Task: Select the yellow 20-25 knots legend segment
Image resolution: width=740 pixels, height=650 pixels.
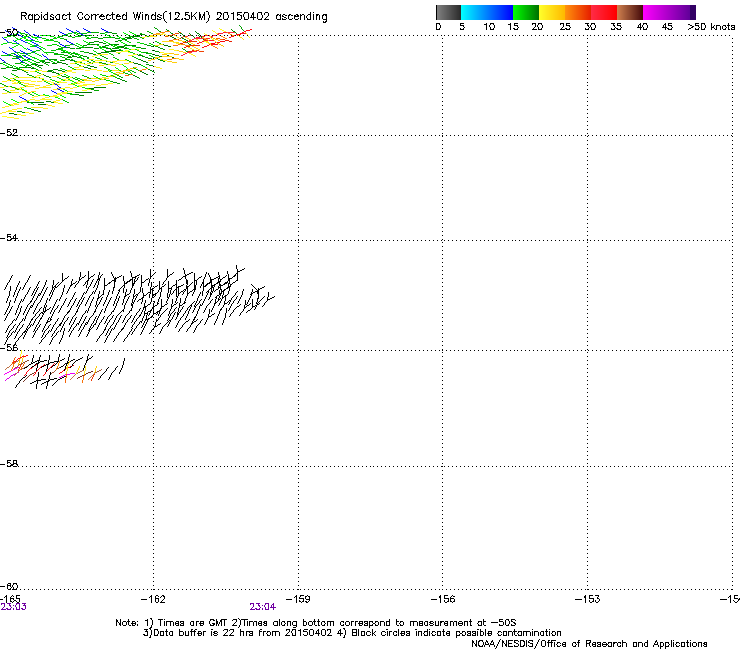Action: [552, 12]
